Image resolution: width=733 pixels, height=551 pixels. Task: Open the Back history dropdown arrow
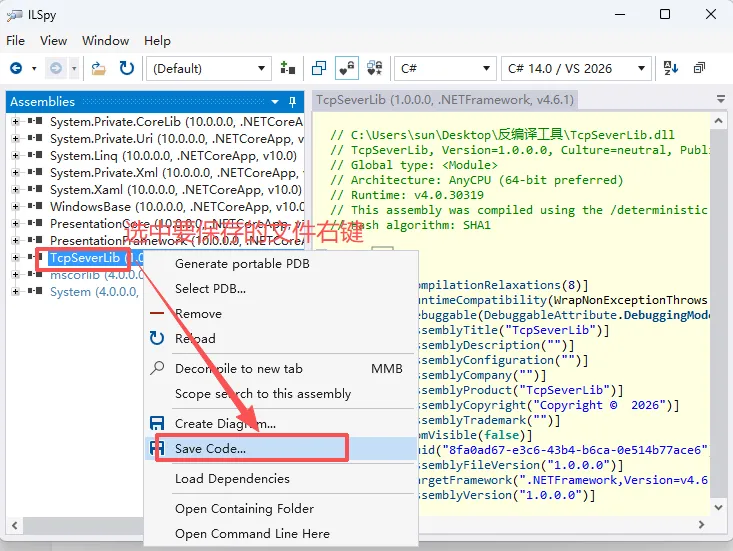34,69
